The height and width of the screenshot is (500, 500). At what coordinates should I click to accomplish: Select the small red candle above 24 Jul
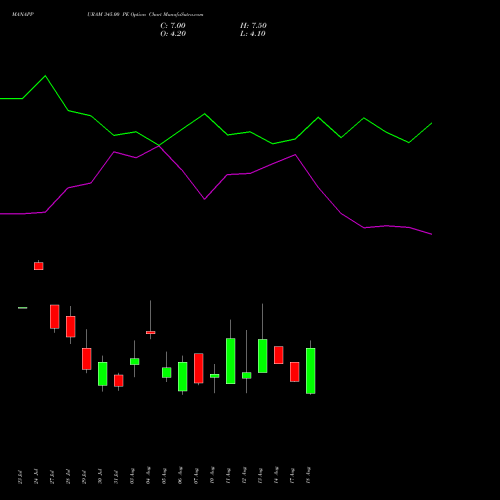point(39,266)
